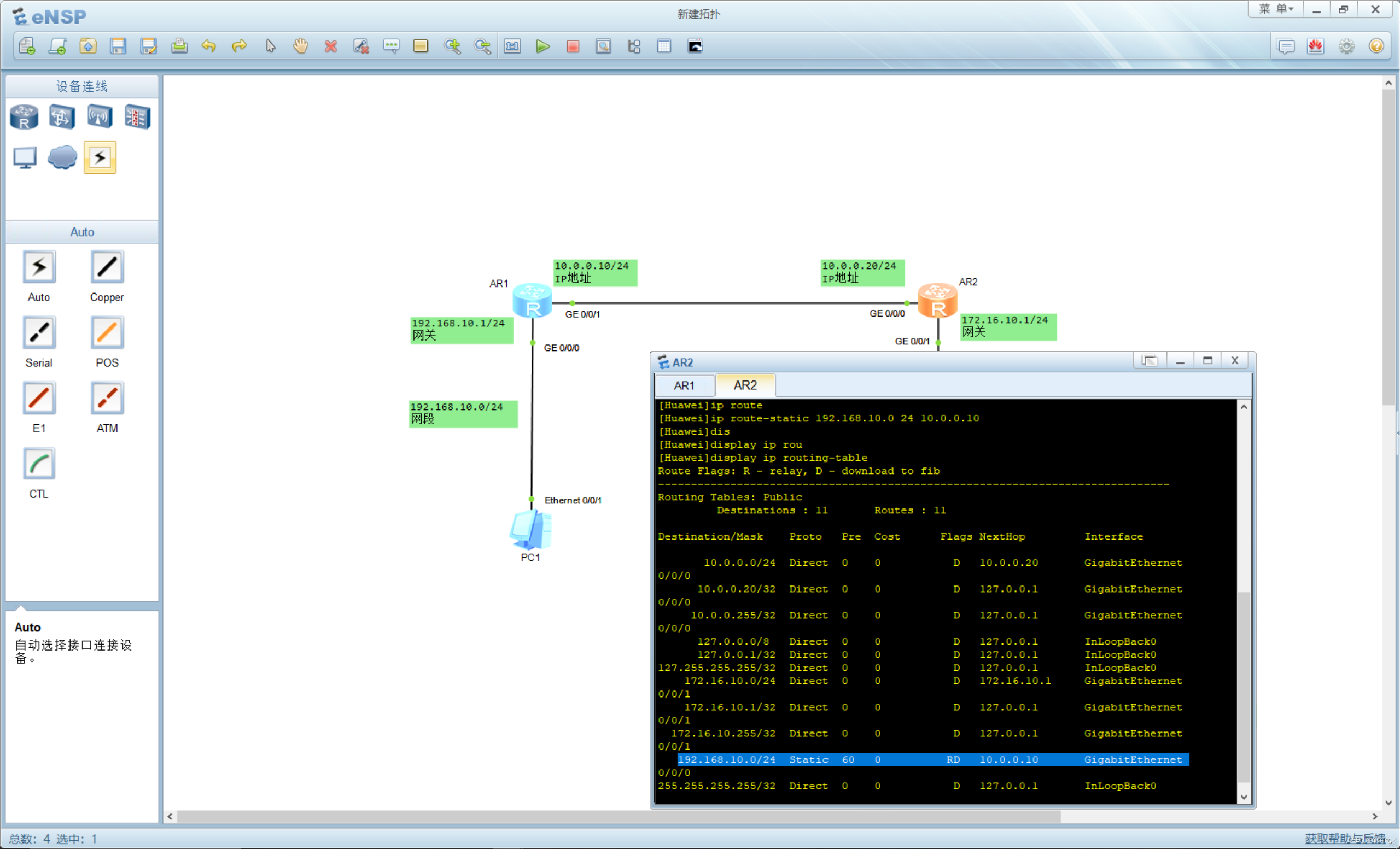Click the AR2 terminal scroll-down arrow

click(1243, 797)
